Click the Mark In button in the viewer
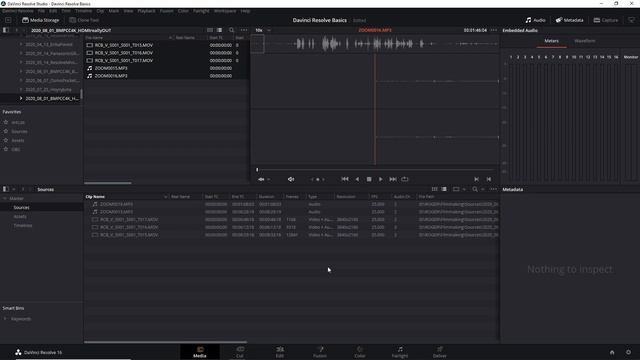The height and width of the screenshot is (360, 640). click(476, 179)
